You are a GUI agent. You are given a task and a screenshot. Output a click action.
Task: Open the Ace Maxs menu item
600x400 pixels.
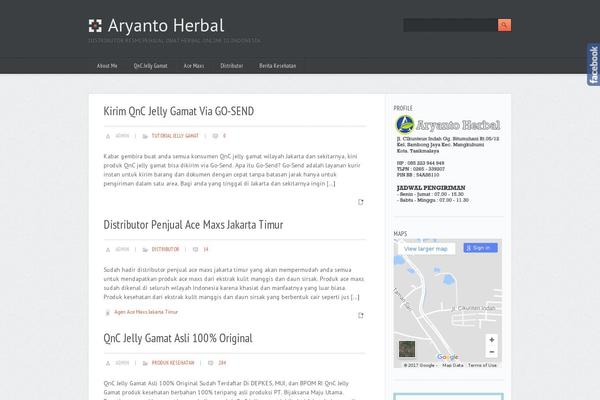[x=194, y=66]
